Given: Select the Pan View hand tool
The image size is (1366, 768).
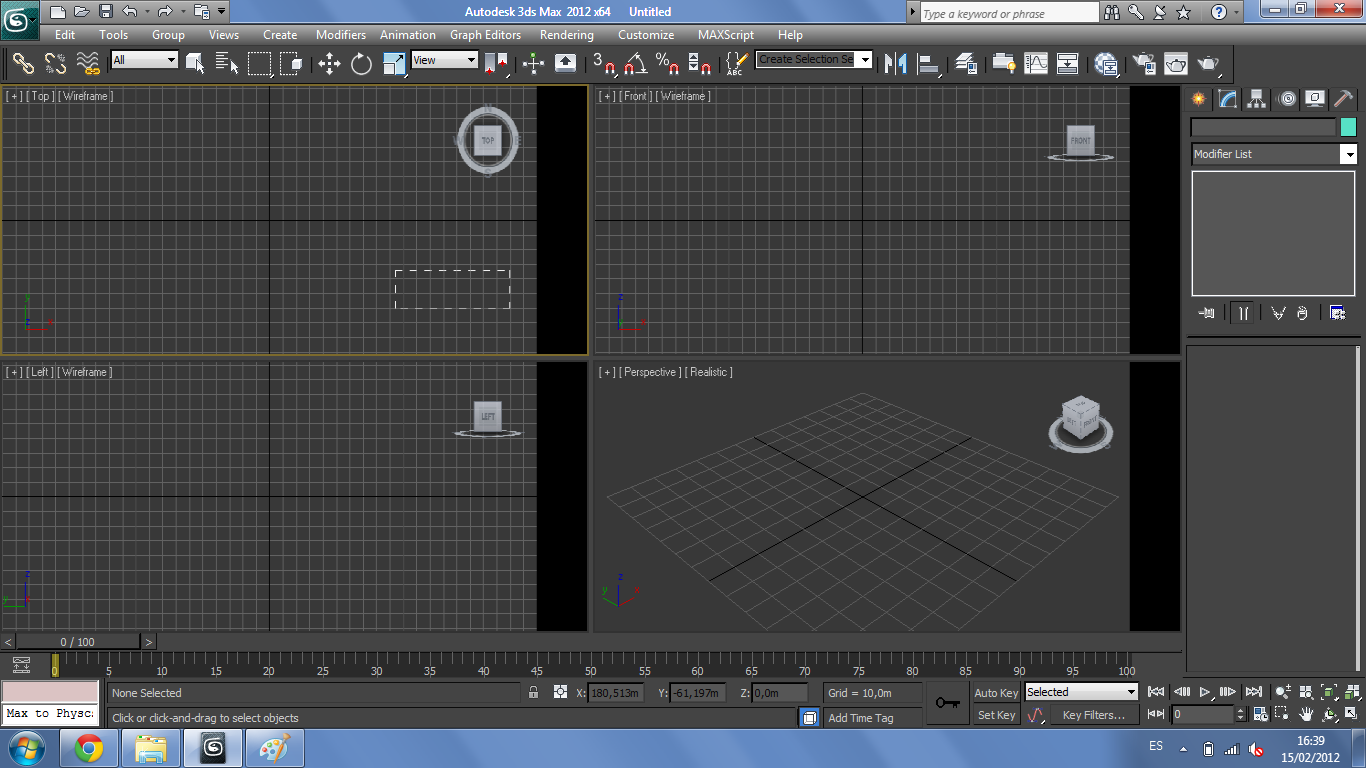Looking at the screenshot, I should point(1306,714).
